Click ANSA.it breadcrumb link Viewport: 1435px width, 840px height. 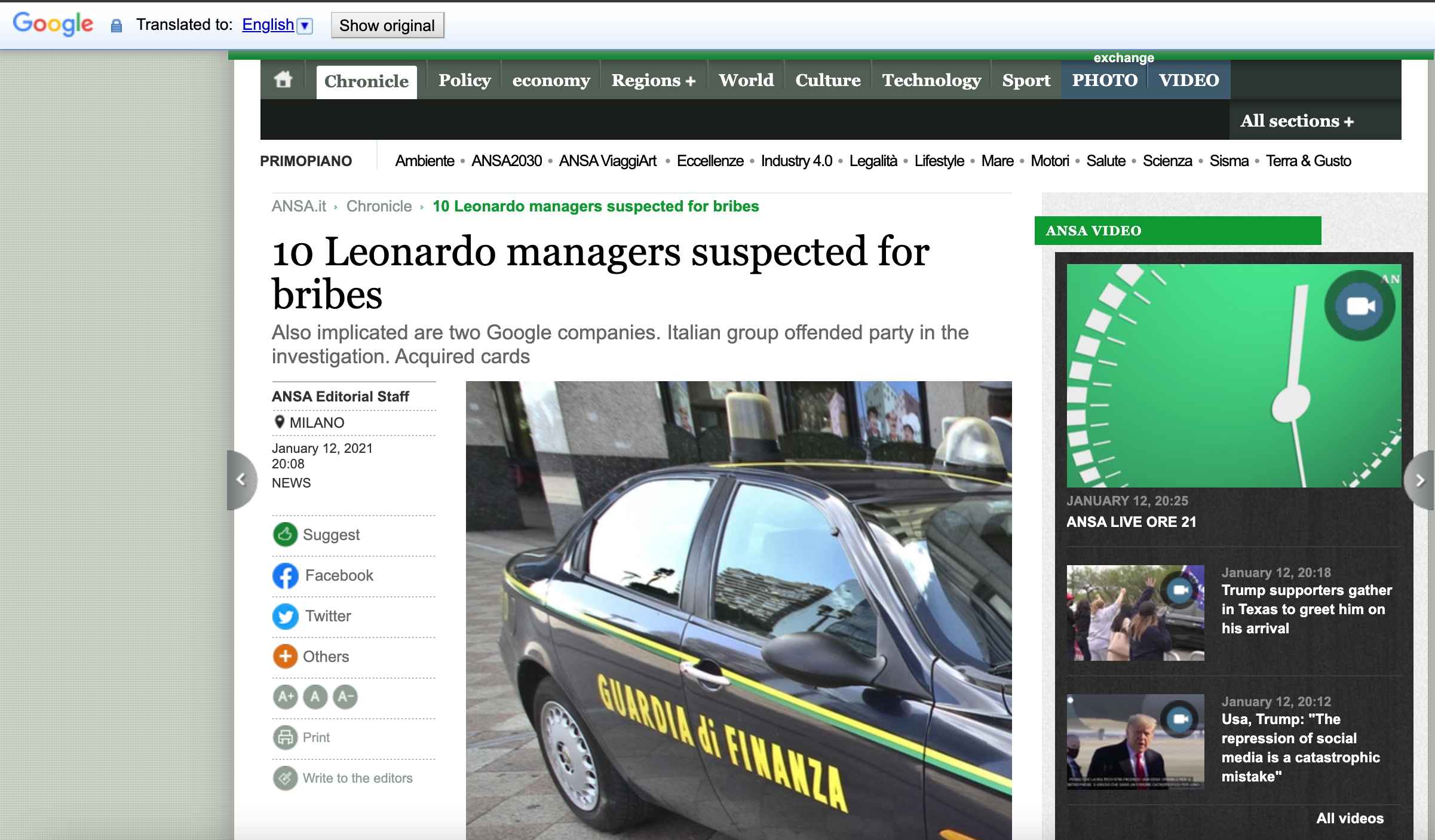(x=299, y=206)
